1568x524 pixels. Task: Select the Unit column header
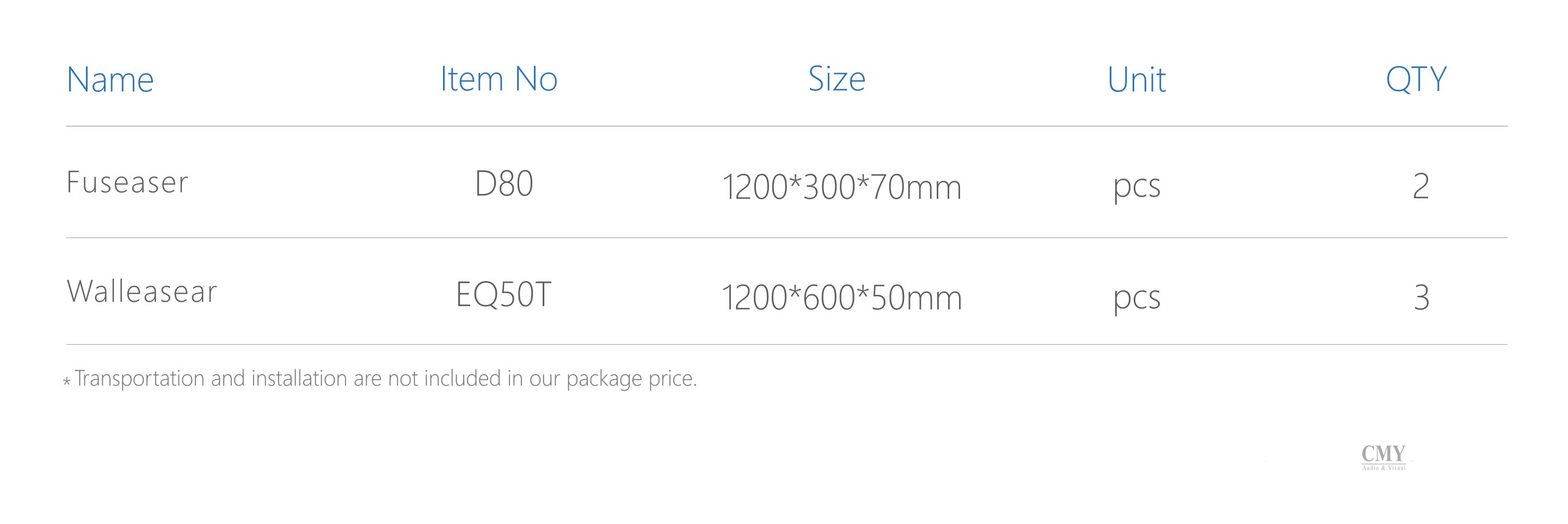pos(1136,80)
